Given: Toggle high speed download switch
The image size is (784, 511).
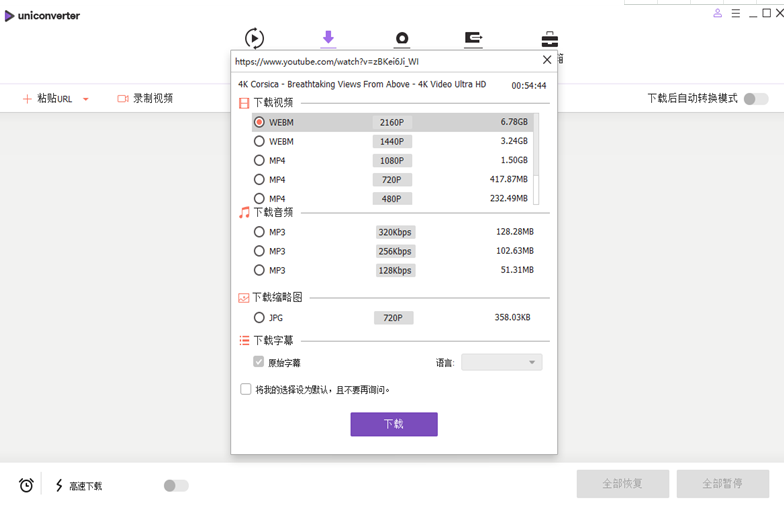Looking at the screenshot, I should tap(176, 486).
